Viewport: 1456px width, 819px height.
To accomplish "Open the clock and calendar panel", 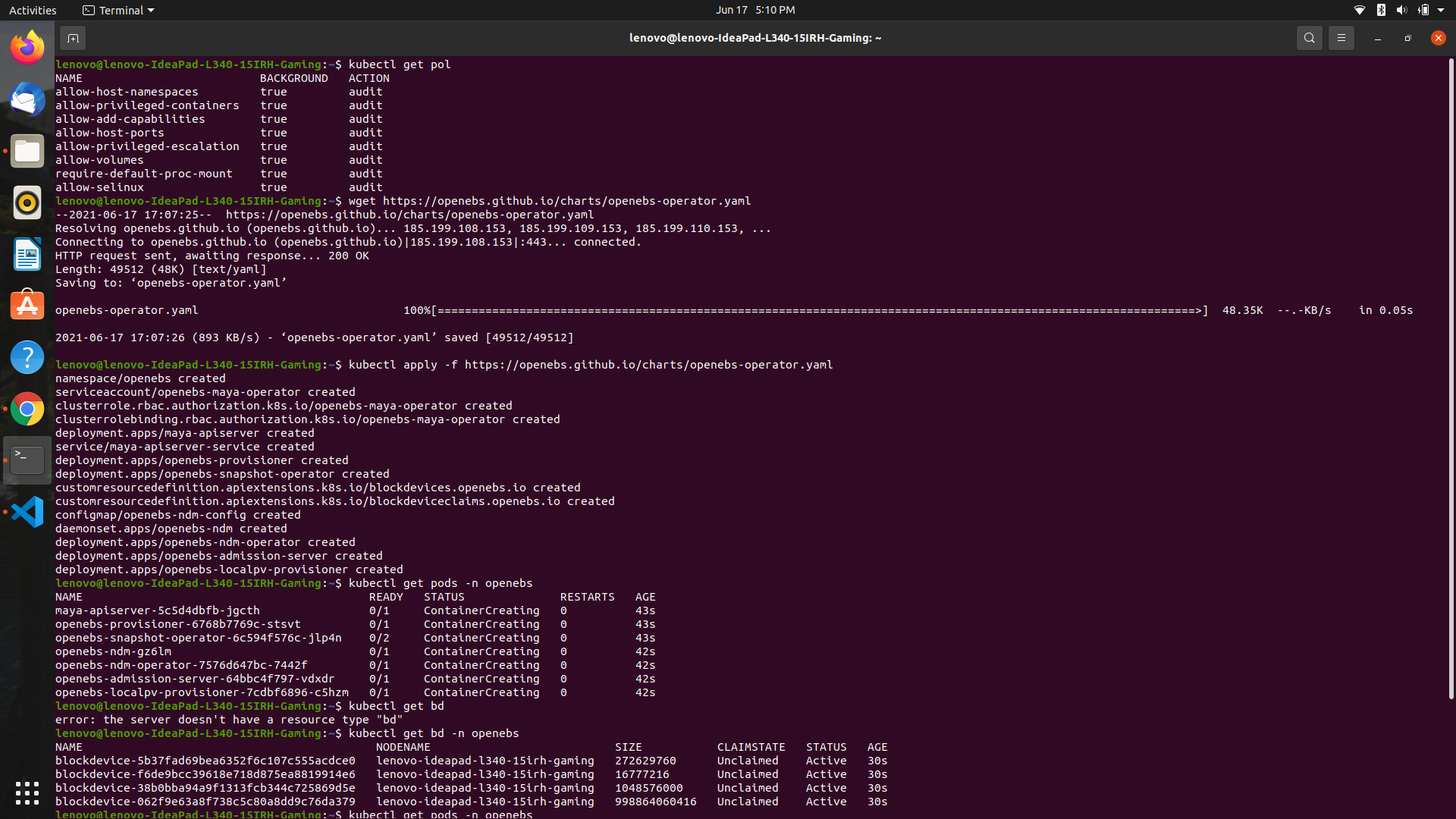I will tap(755, 10).
